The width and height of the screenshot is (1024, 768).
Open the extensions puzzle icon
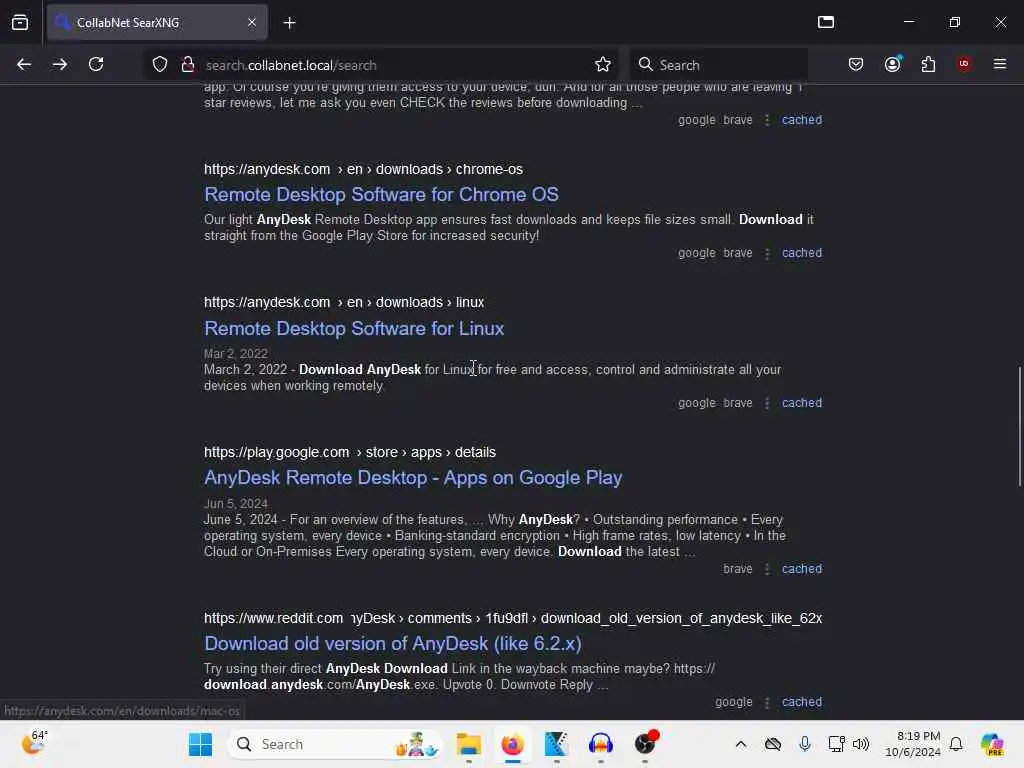(928, 64)
